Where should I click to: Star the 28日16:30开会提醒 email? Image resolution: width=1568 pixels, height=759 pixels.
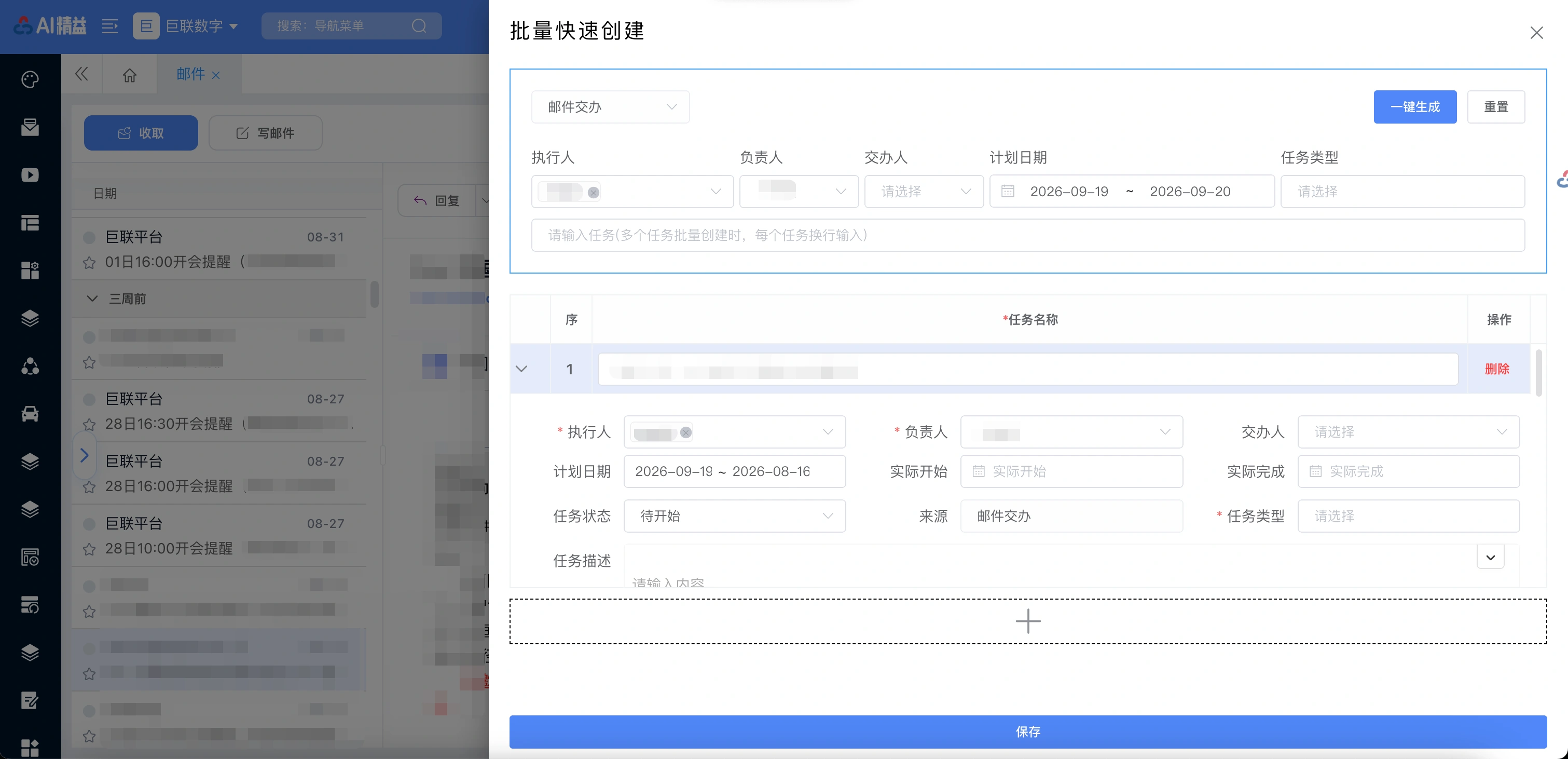89,424
